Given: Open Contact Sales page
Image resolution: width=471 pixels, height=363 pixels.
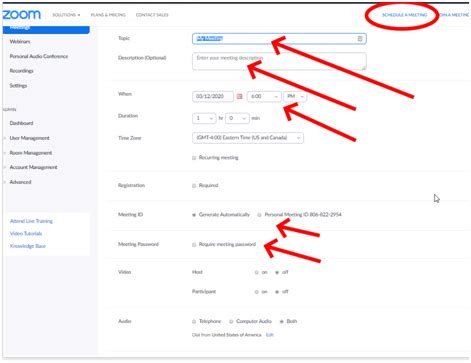Looking at the screenshot, I should tap(152, 15).
